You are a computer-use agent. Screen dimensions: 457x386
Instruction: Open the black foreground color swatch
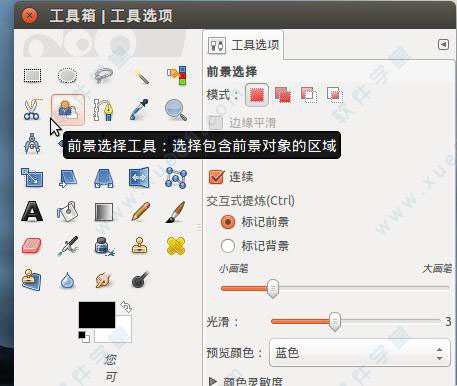click(x=97, y=315)
